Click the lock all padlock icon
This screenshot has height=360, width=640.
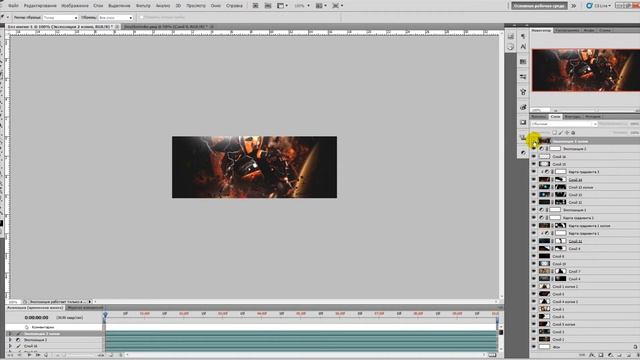573,133
